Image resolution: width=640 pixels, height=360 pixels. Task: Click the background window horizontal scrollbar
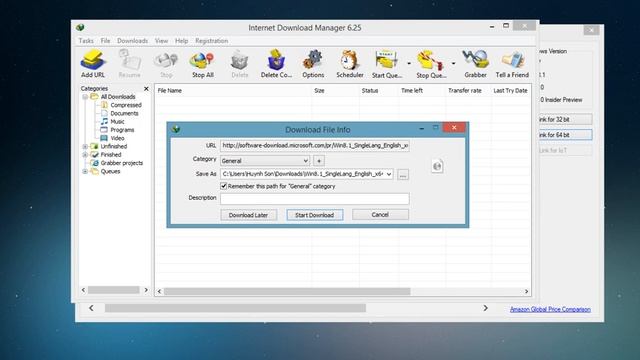click(x=235, y=308)
